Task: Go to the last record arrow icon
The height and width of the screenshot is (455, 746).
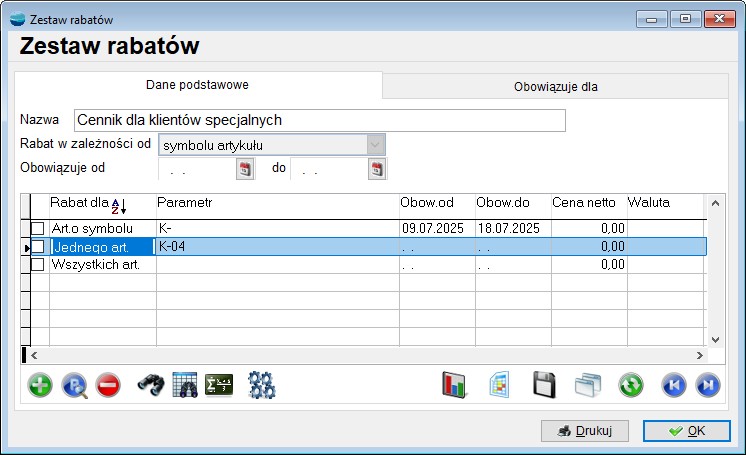Action: [x=708, y=385]
